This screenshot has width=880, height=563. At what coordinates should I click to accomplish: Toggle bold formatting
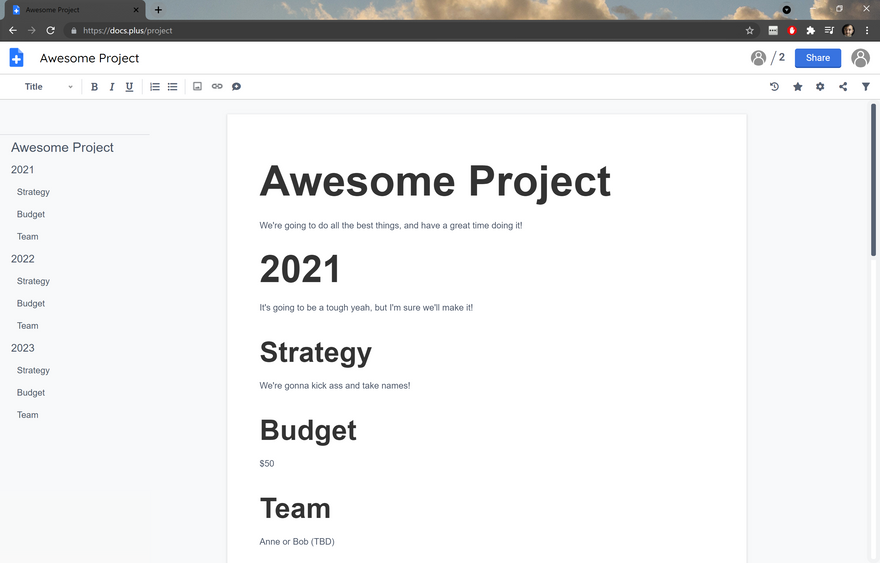pos(95,87)
